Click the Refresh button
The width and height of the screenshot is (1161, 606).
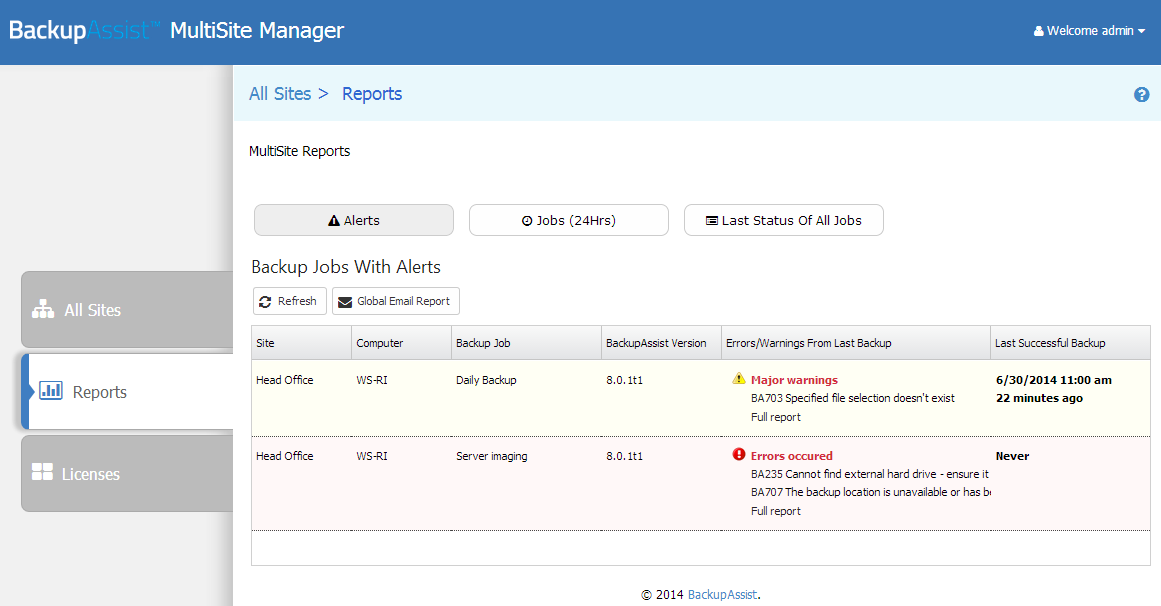[x=290, y=301]
